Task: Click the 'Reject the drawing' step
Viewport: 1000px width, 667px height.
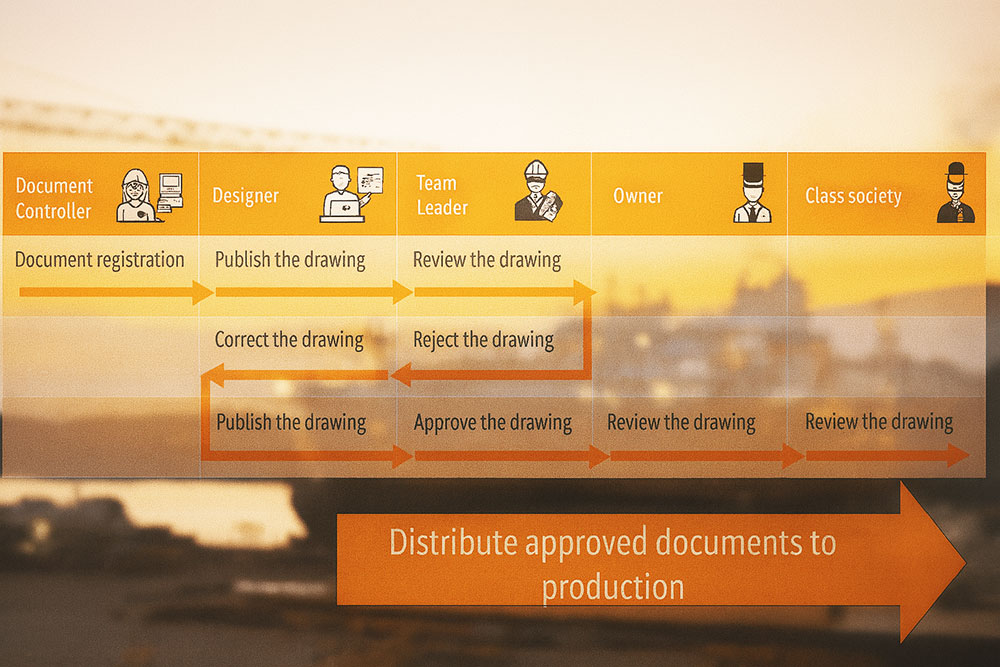Action: [483, 340]
